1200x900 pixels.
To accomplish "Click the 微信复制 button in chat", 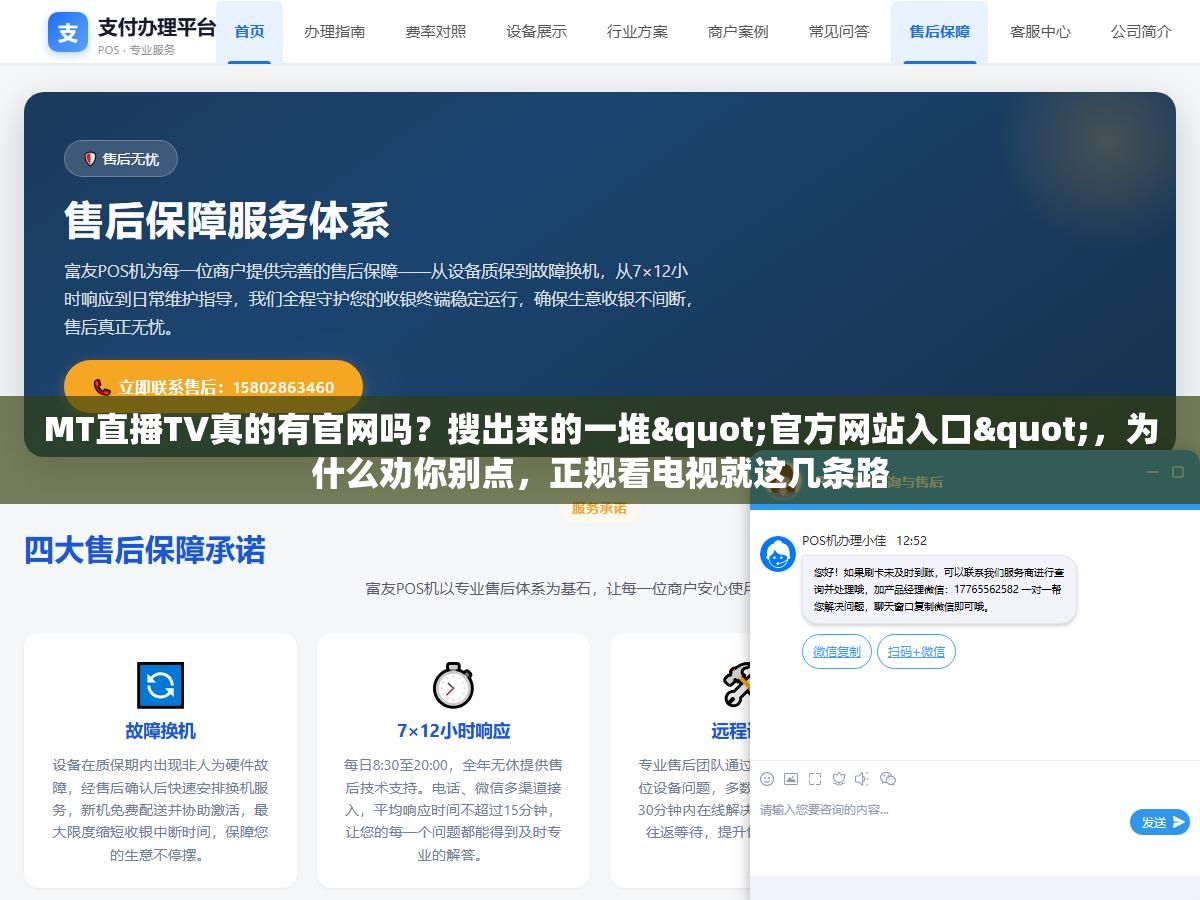I will click(x=836, y=651).
